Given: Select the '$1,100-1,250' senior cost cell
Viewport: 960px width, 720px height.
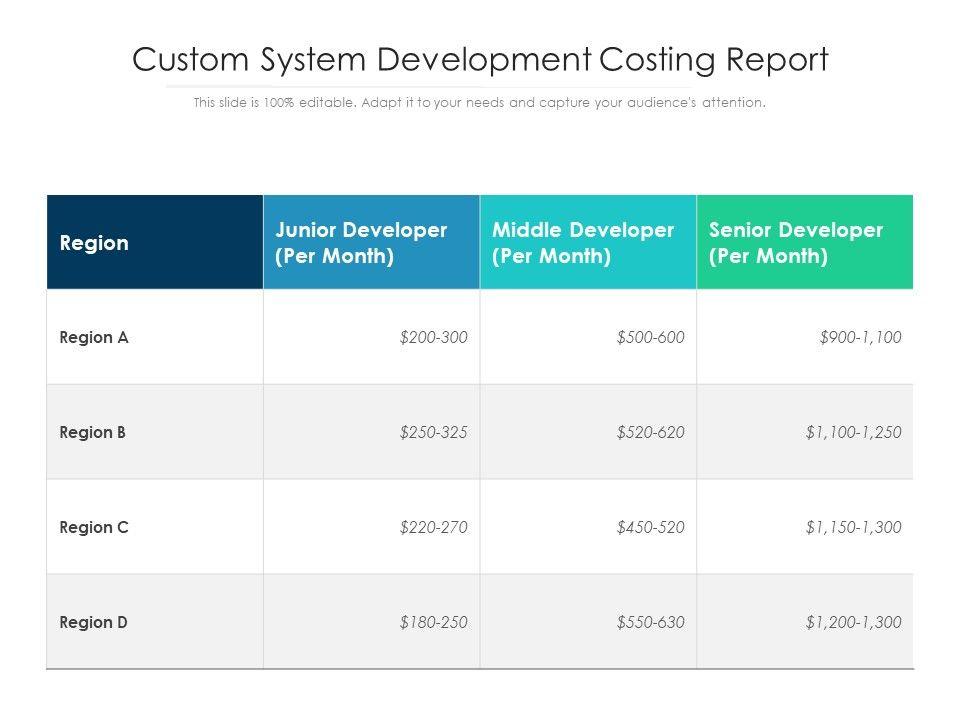Looking at the screenshot, I should click(x=853, y=433).
